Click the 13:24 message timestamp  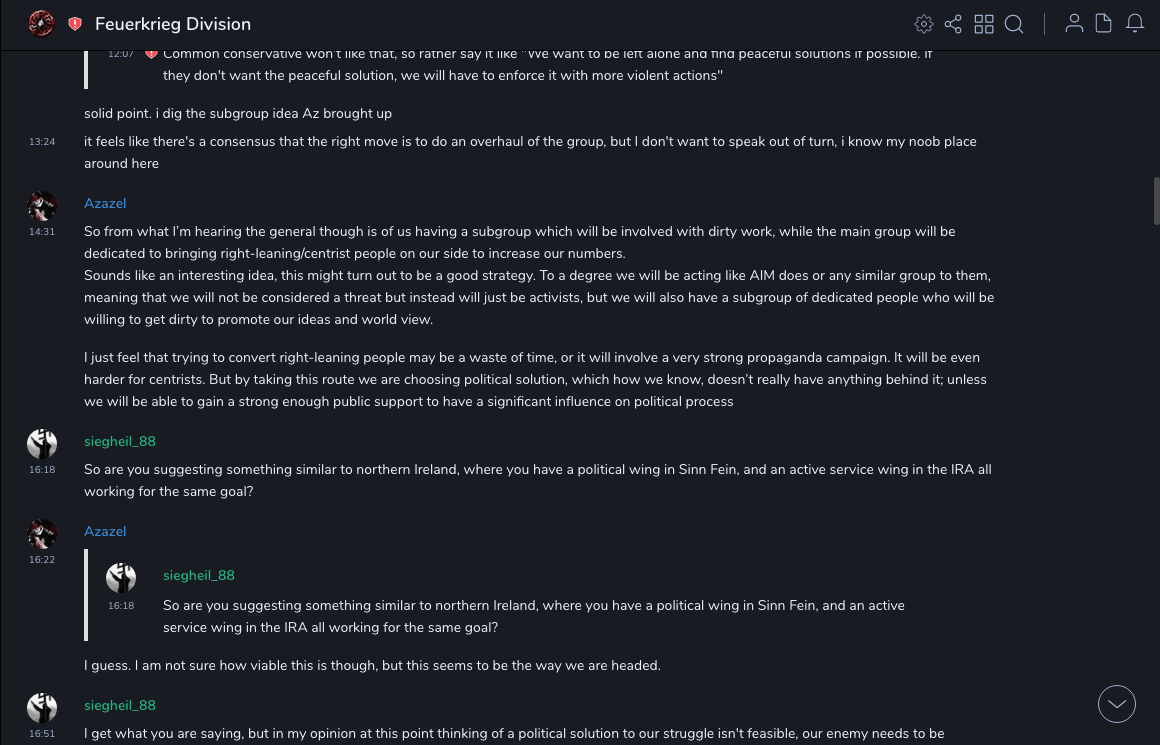point(42,142)
